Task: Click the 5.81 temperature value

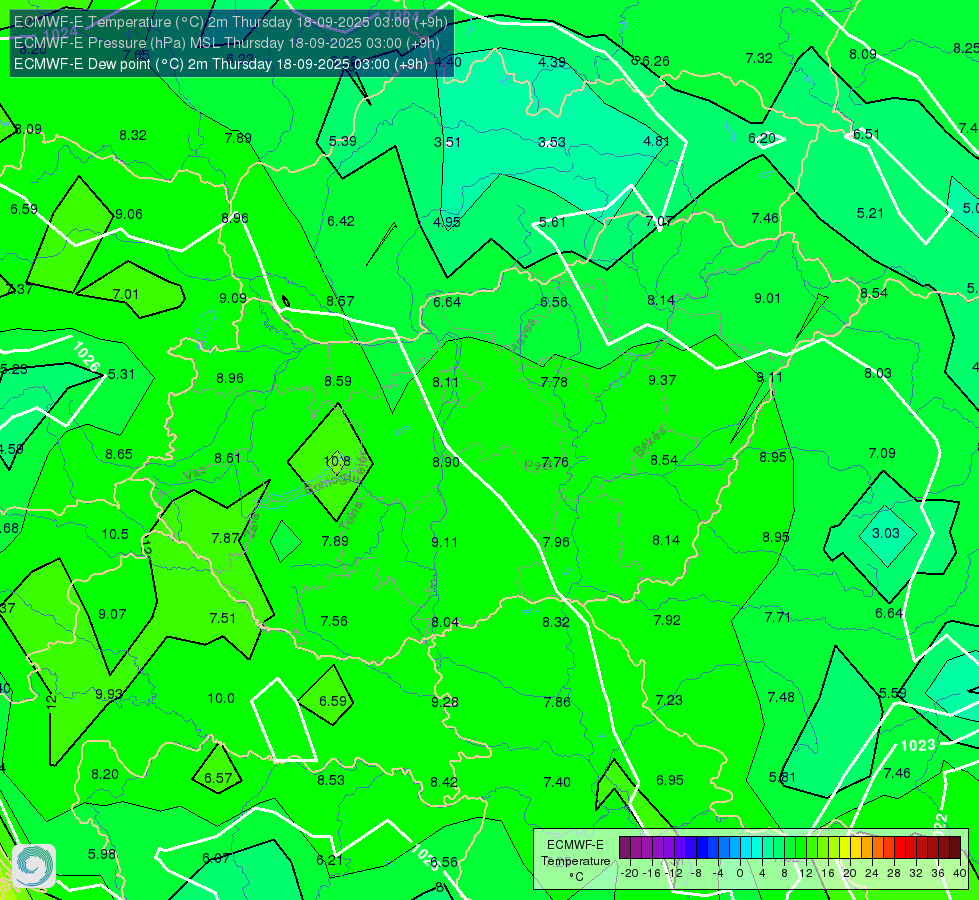Action: 782,777
